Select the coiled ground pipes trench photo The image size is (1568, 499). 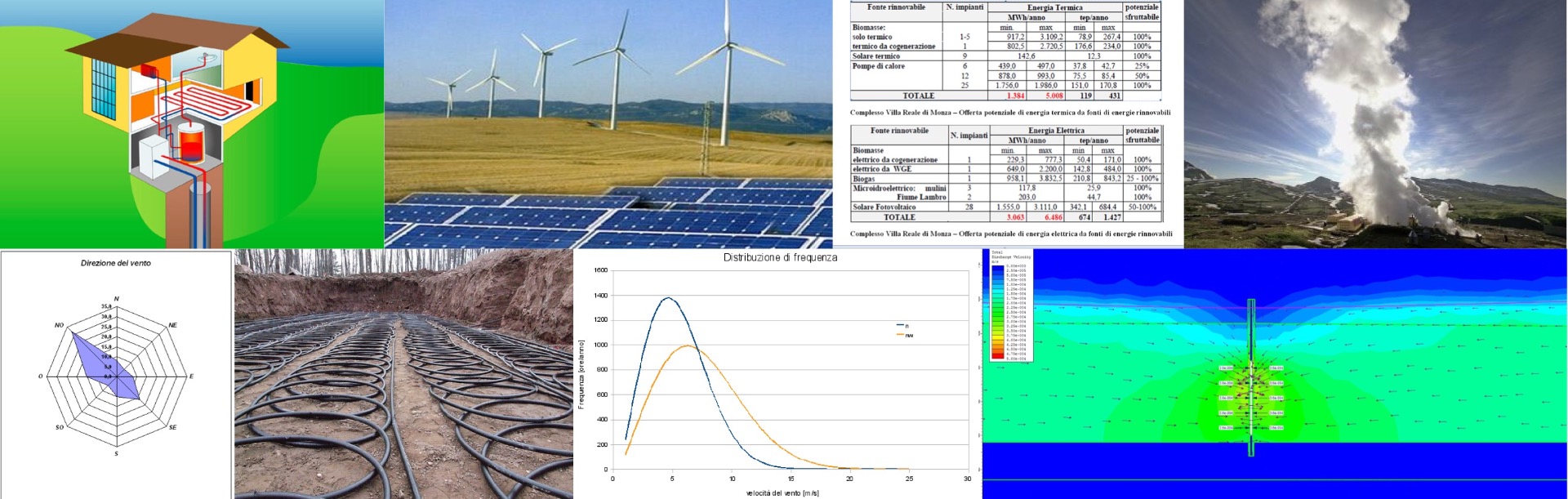click(x=403, y=374)
